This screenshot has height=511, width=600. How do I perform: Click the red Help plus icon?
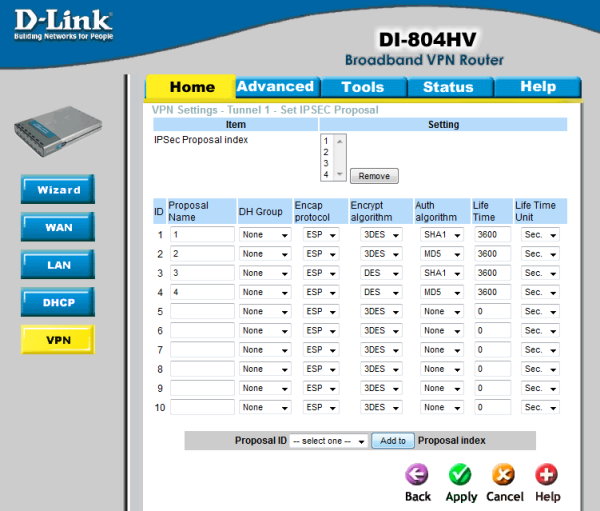547,475
